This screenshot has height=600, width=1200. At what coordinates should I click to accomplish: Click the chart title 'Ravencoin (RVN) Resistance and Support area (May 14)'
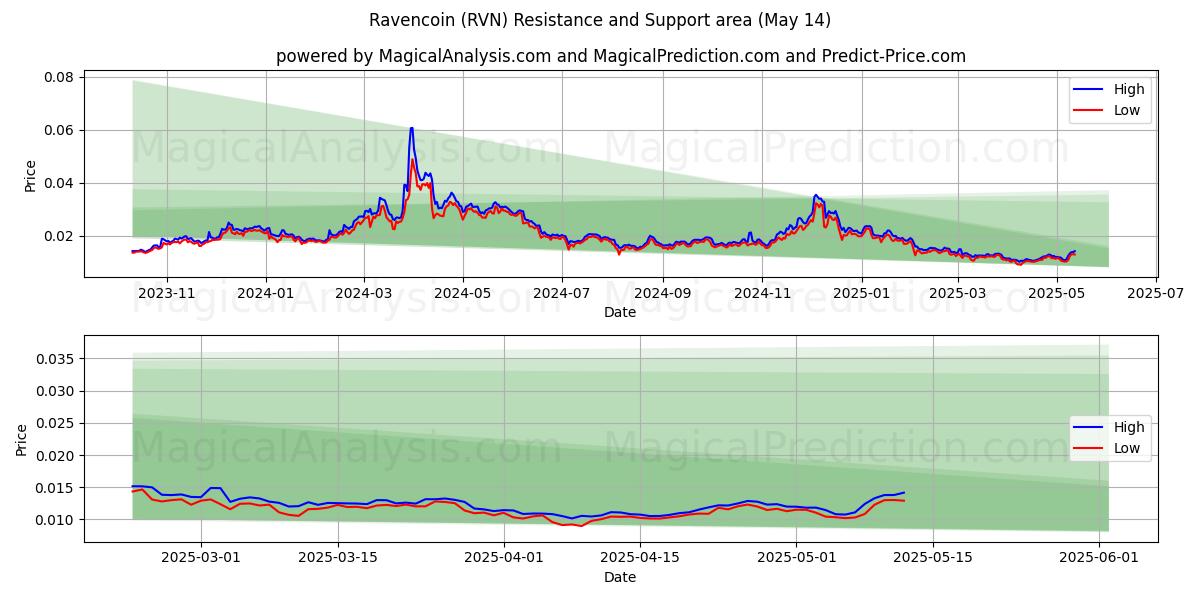pyautogui.click(x=600, y=20)
